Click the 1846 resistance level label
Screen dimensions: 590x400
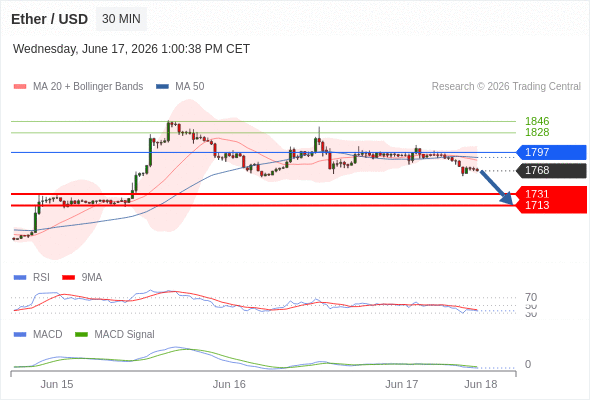537,121
